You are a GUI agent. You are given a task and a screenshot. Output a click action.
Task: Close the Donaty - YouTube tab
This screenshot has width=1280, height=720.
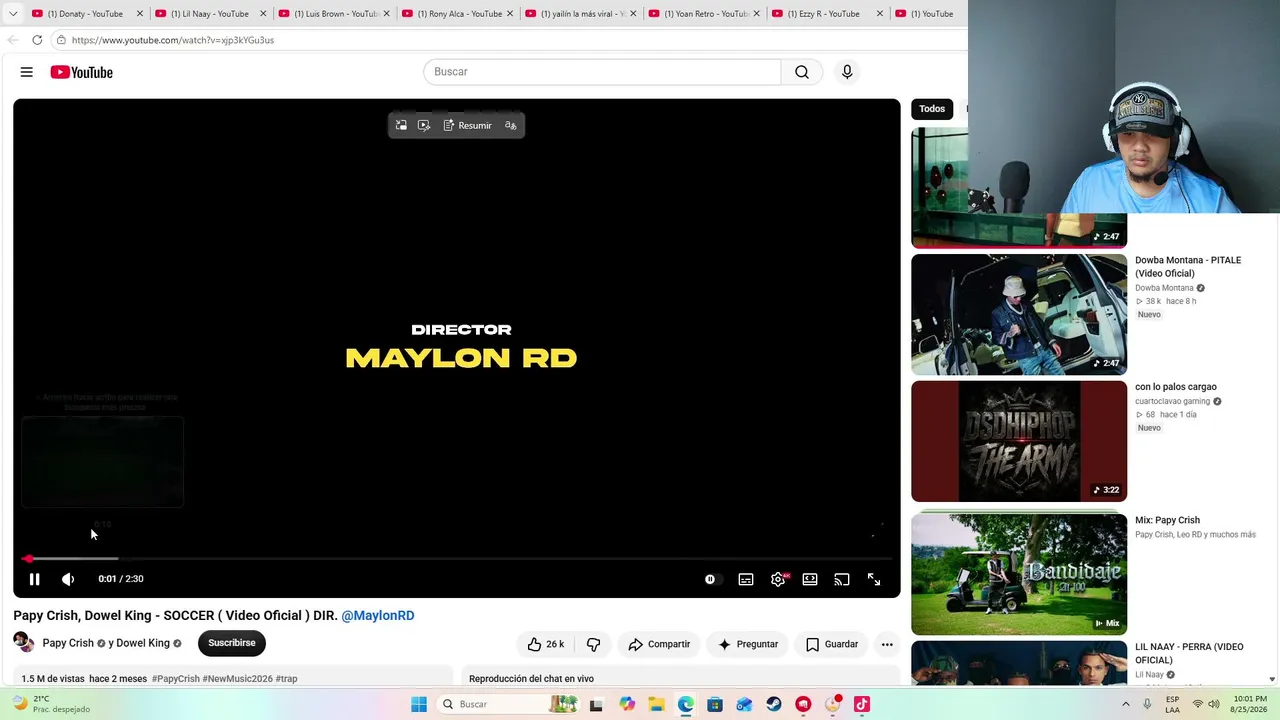140,14
